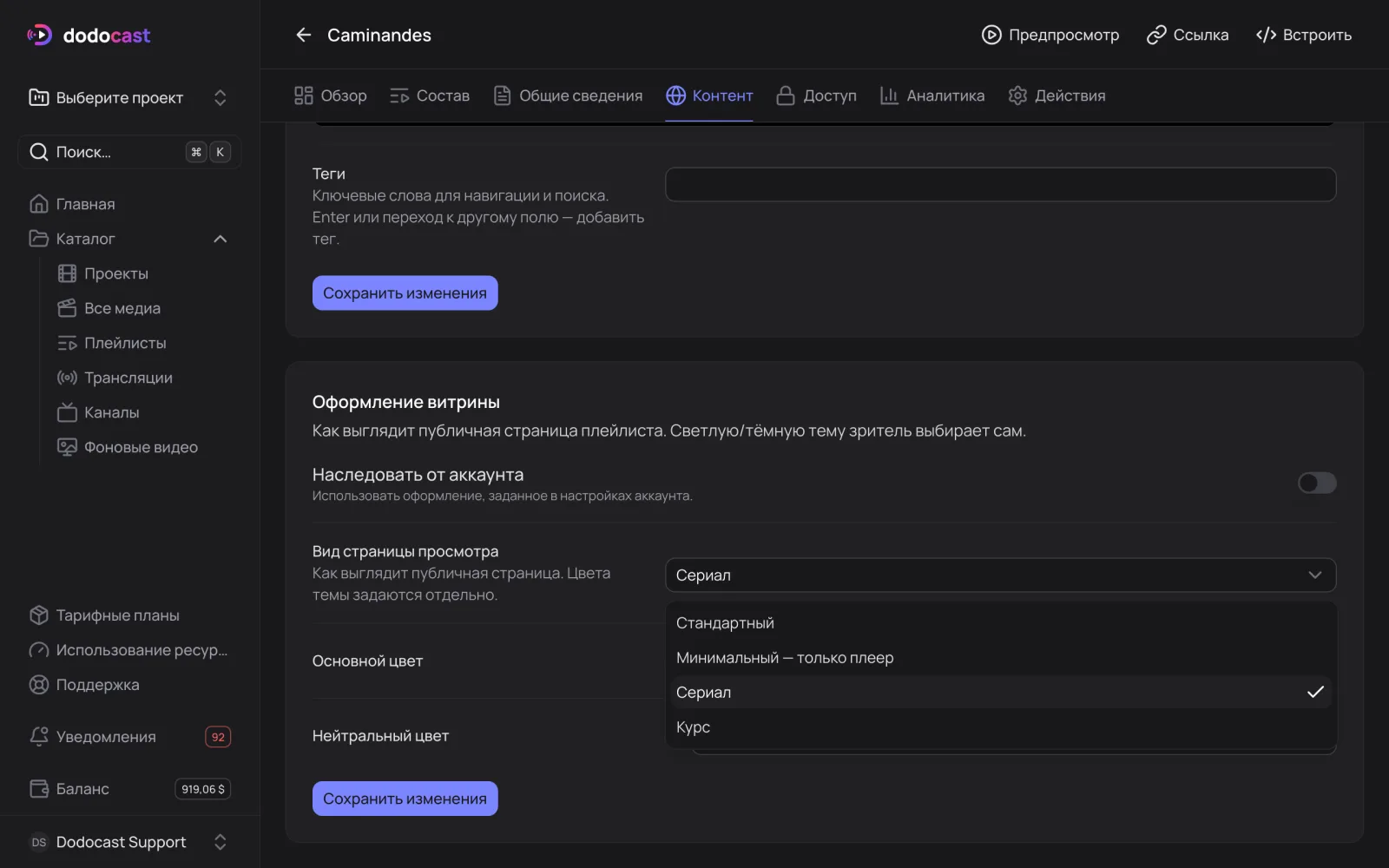Switch to the Аналитика tab
The image size is (1389, 868).
point(931,95)
